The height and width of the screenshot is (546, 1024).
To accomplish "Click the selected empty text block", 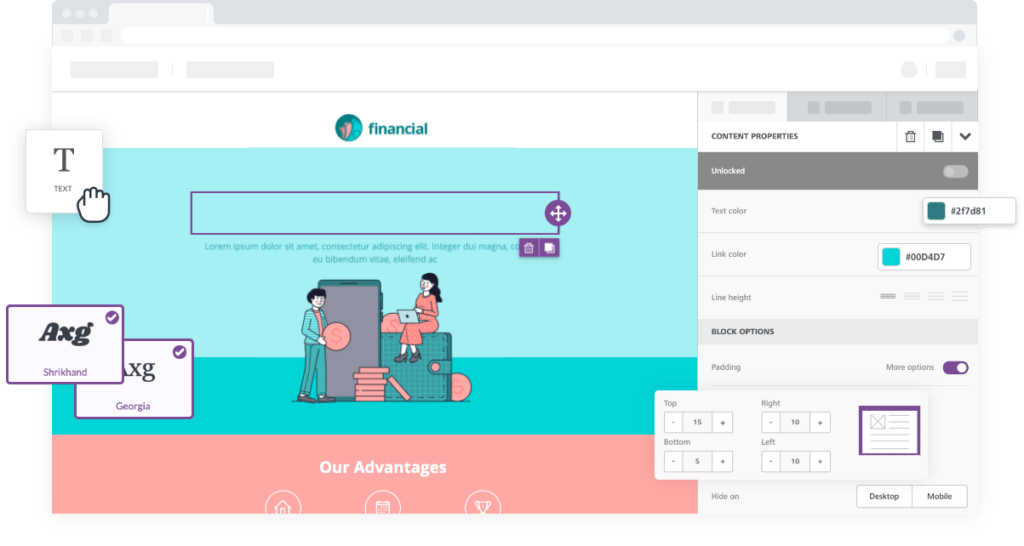I will point(375,213).
